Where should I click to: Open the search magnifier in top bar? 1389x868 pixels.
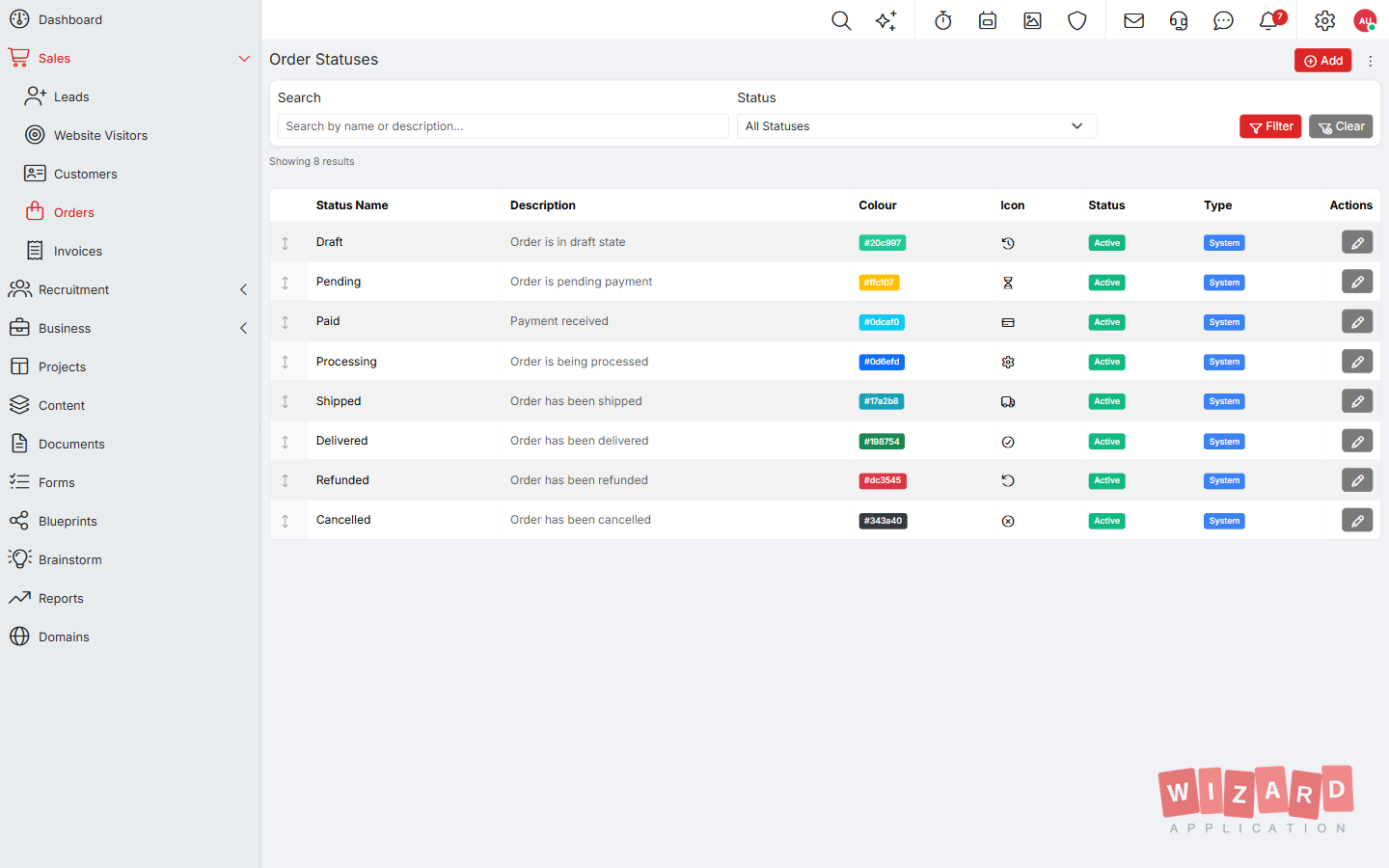coord(841,20)
